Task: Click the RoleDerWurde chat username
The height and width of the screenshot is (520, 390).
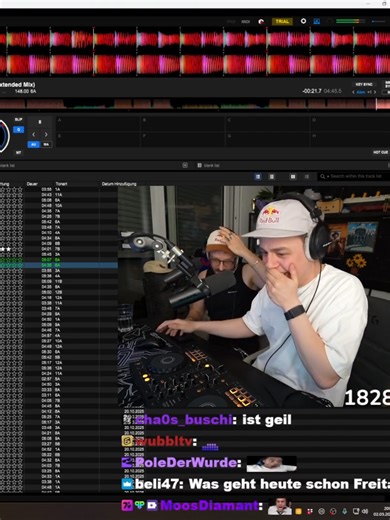Action: [x=186, y=463]
